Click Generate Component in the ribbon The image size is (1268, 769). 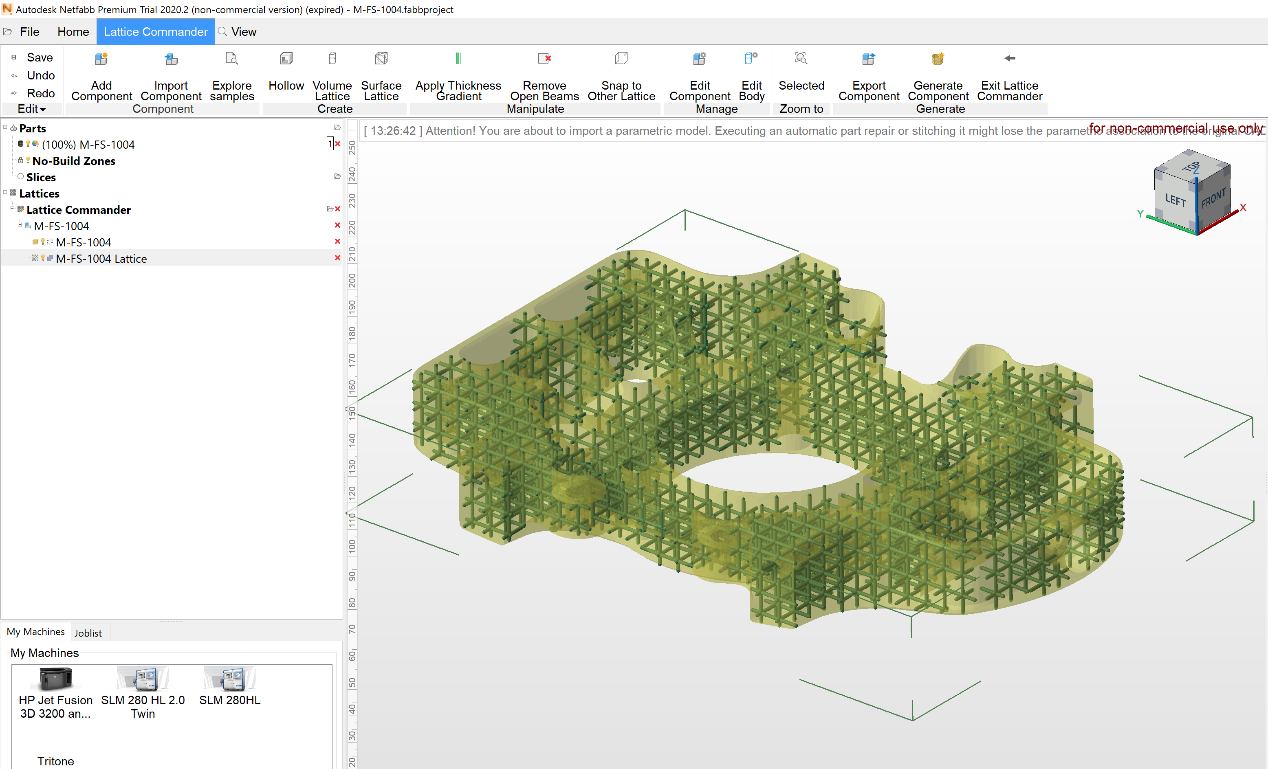click(x=938, y=75)
